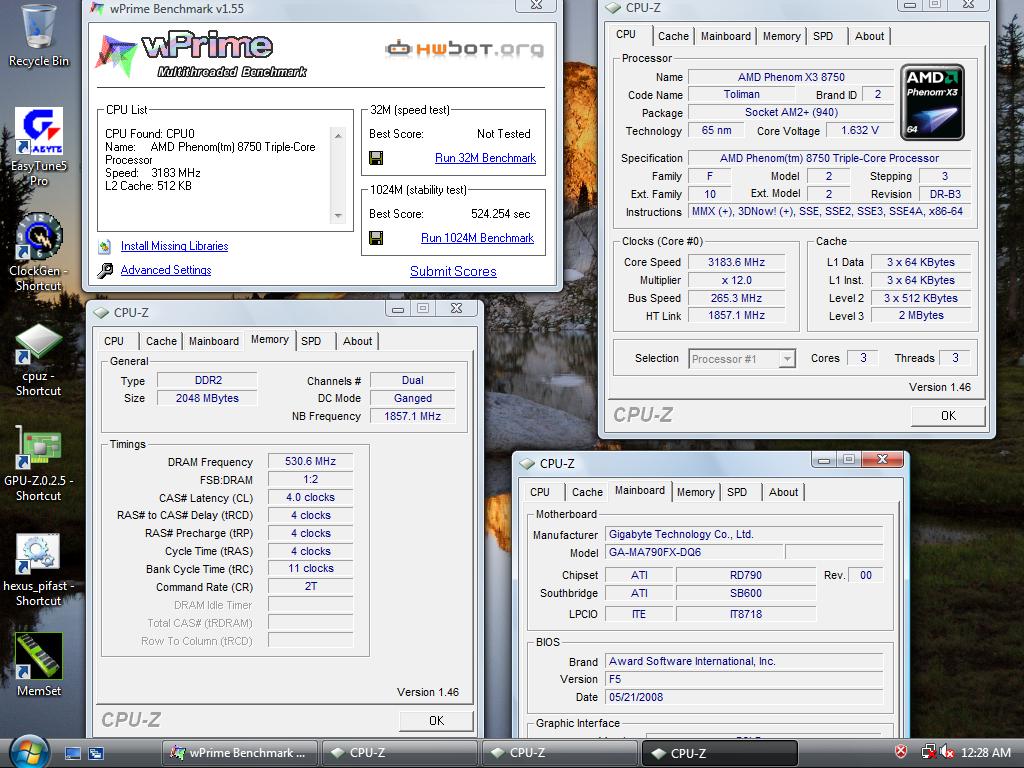Image resolution: width=1024 pixels, height=768 pixels.
Task: Launch the GPU-Z.0.2.5 shortcut icon
Action: 39,447
